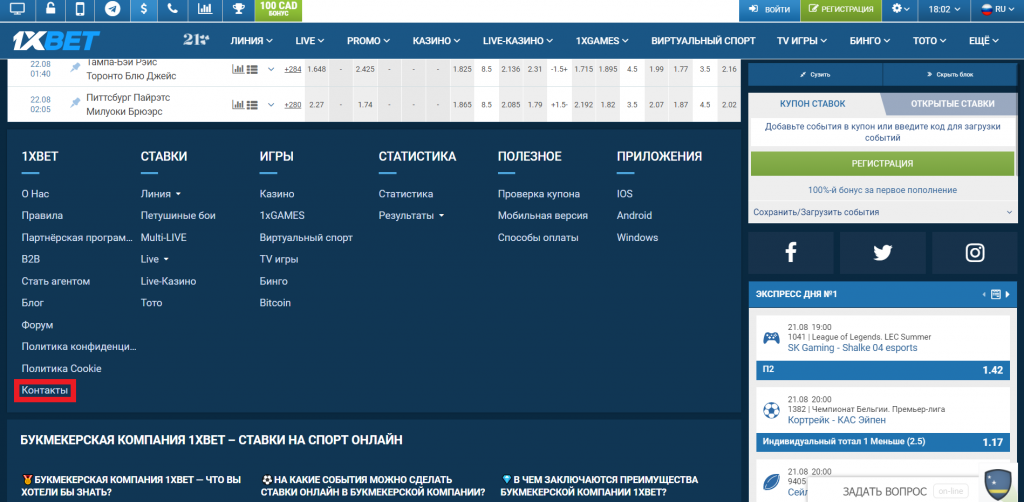Screen dimensions: 1024x502
Task: Expand the Live footer submenu
Action: (x=155, y=259)
